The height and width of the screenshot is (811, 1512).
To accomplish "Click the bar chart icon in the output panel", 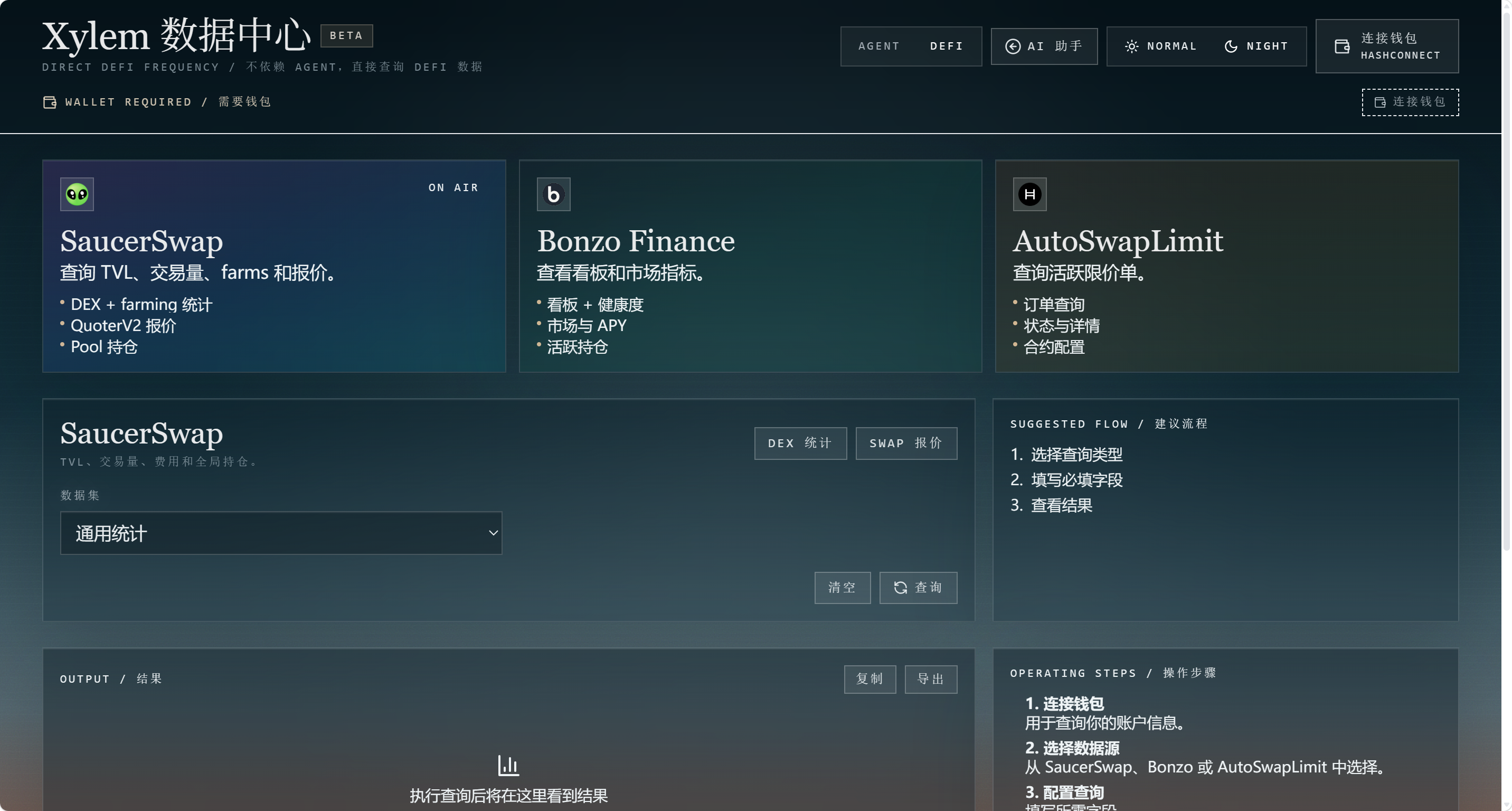I will tap(508, 765).
